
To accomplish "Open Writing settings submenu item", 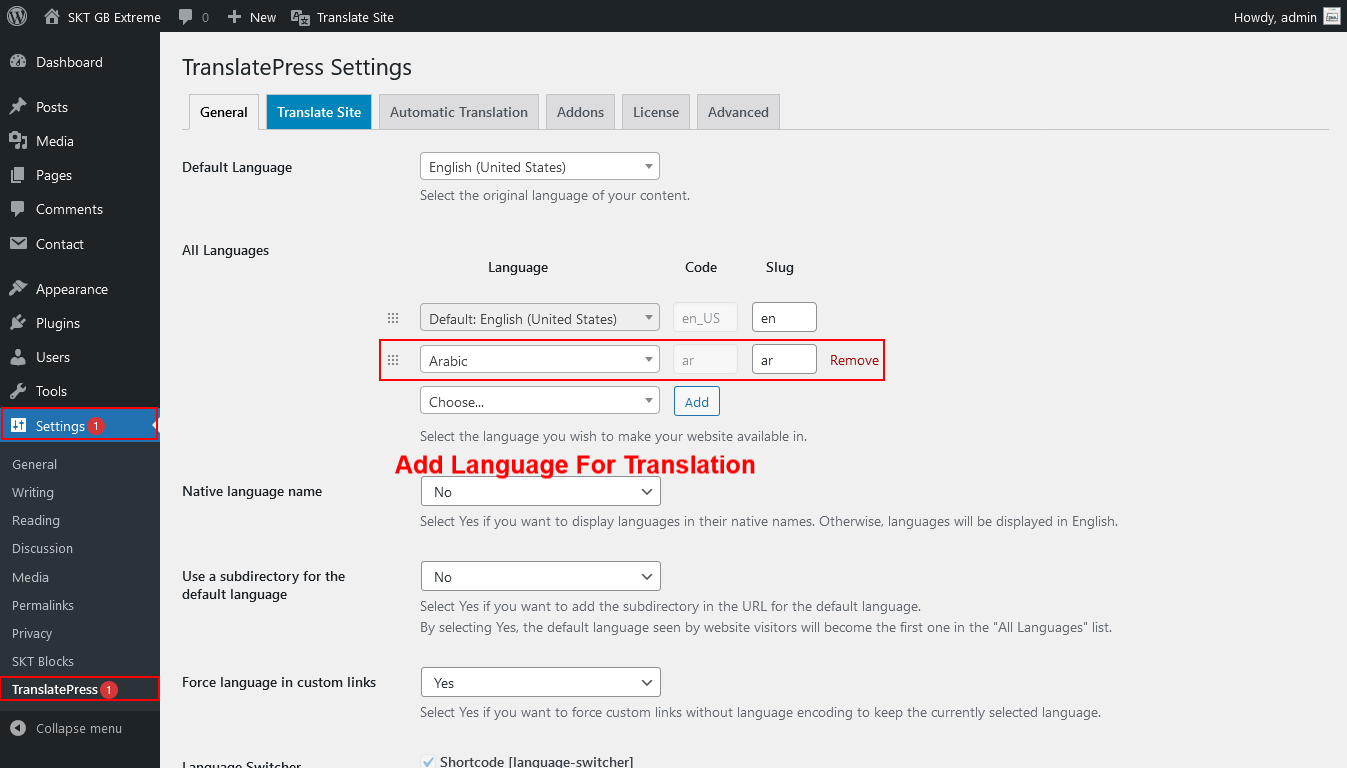I will click(x=33, y=492).
